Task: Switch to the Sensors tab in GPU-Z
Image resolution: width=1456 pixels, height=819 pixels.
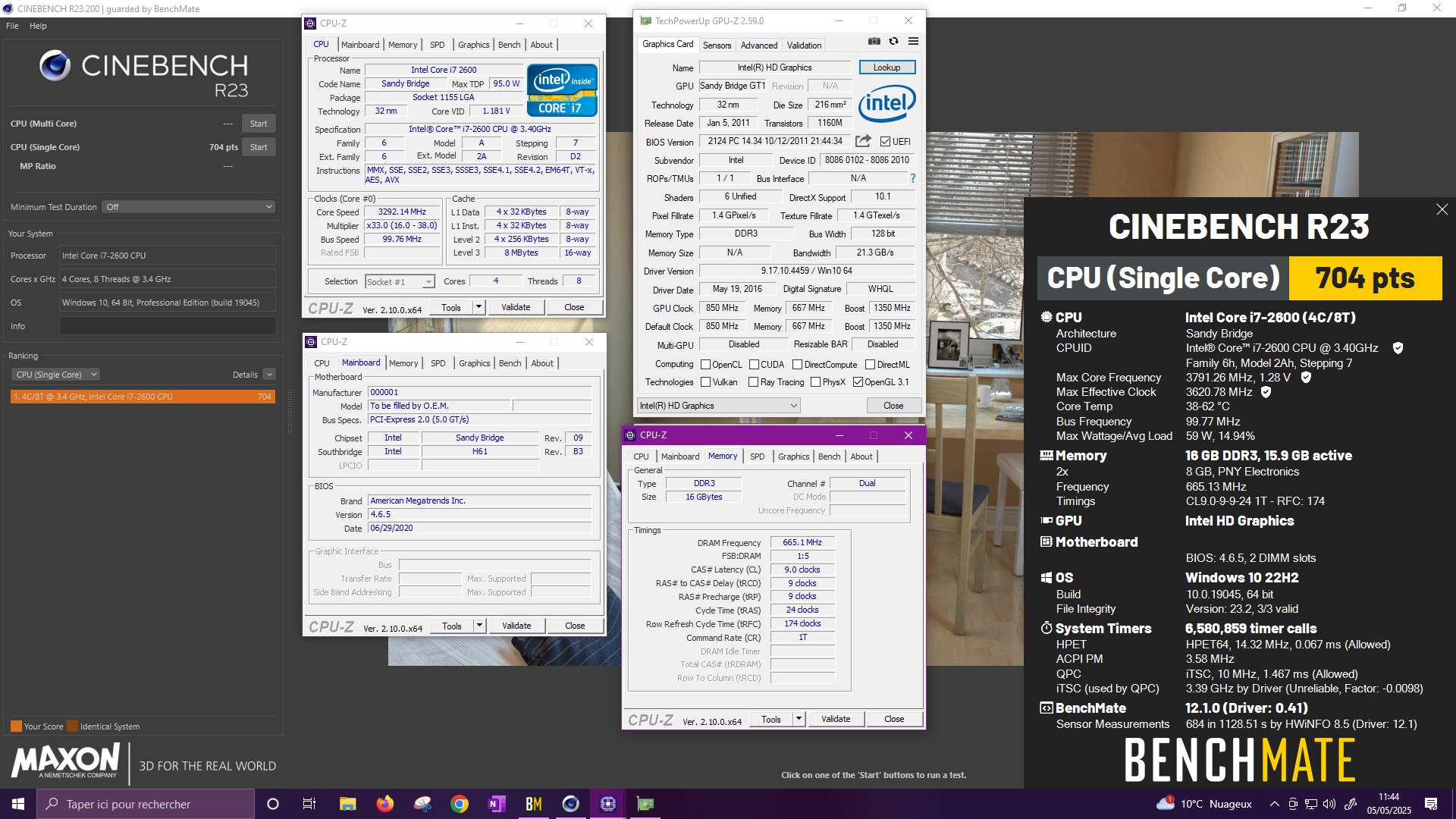Action: coord(717,45)
